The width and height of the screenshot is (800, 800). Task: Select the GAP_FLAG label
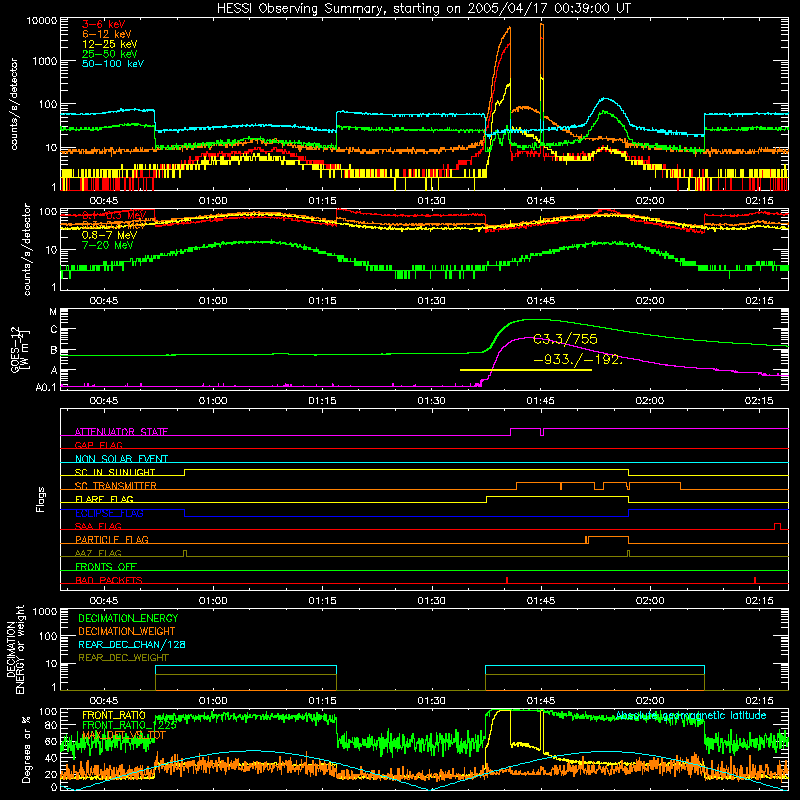click(99, 445)
